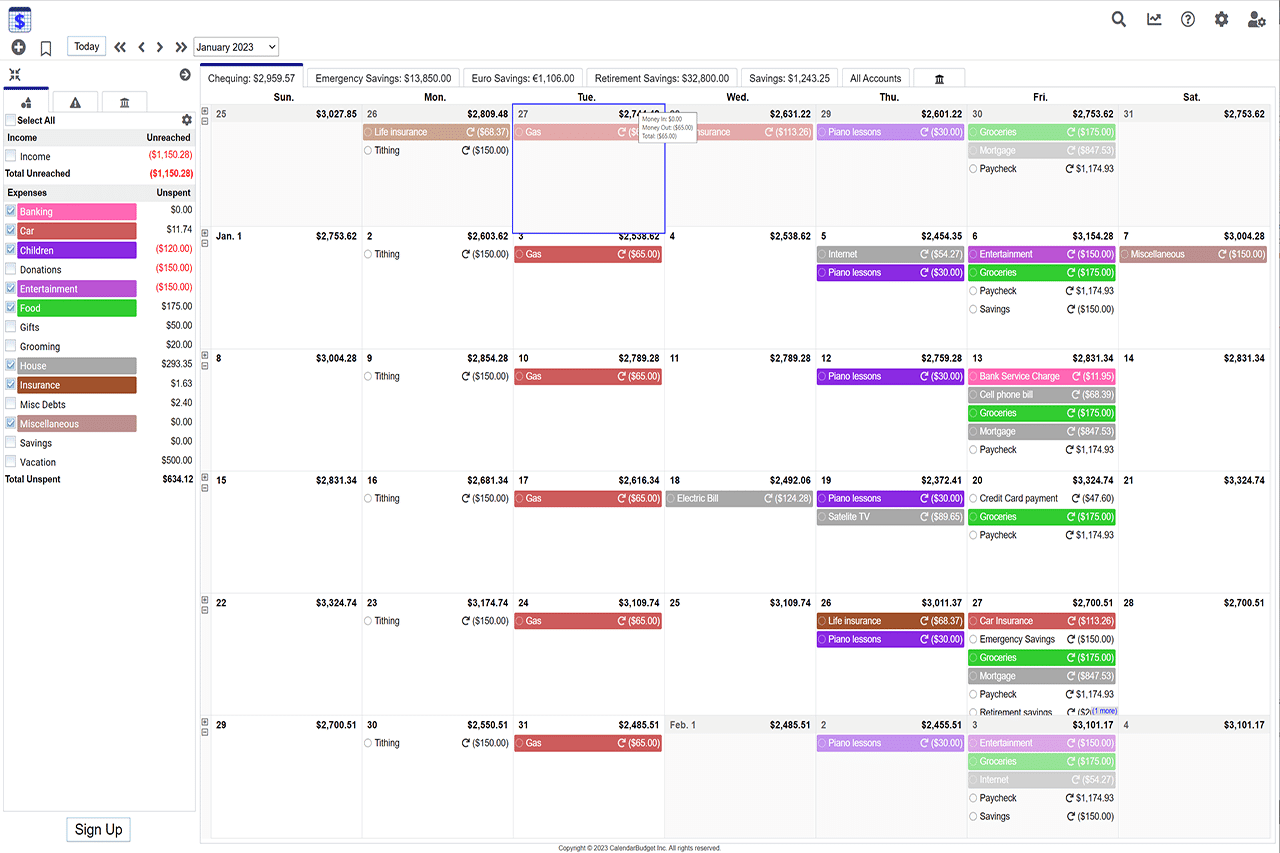
Task: Check the Select All checkbox
Action: click(11, 120)
